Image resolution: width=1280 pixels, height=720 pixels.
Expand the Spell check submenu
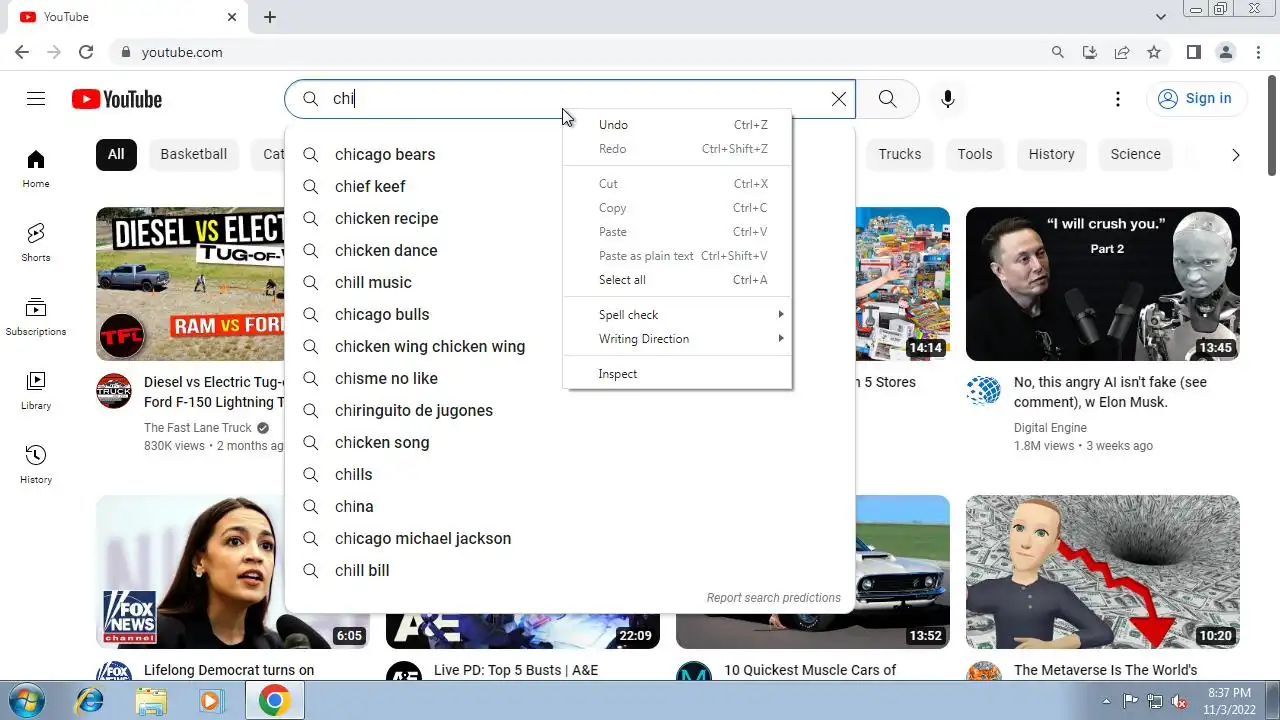[x=677, y=315]
